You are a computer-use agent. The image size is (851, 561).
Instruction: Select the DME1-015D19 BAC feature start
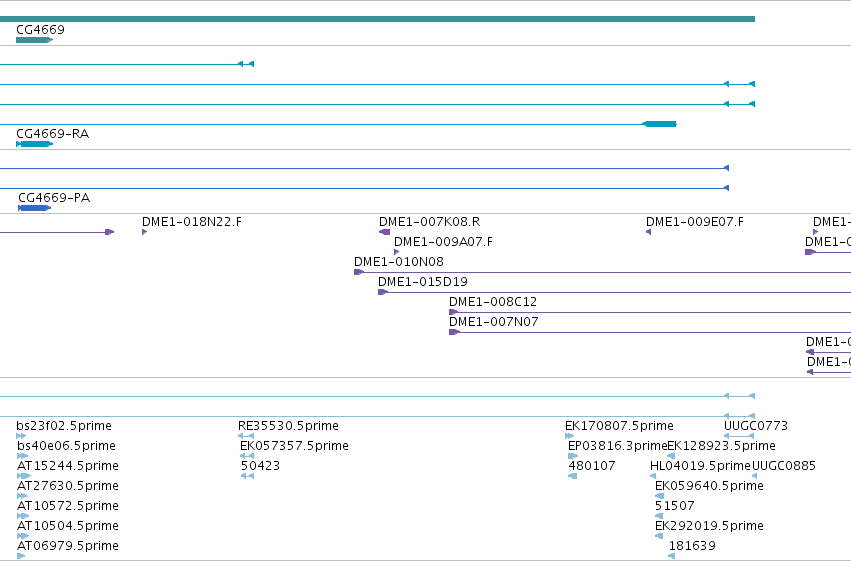click(x=383, y=292)
